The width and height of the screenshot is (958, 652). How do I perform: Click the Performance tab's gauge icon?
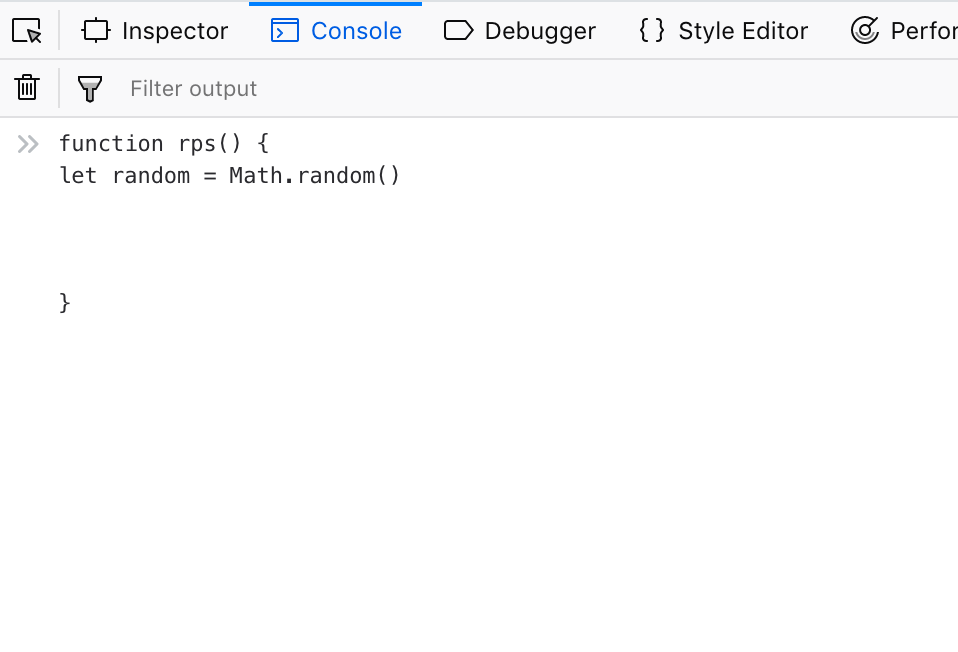865,31
